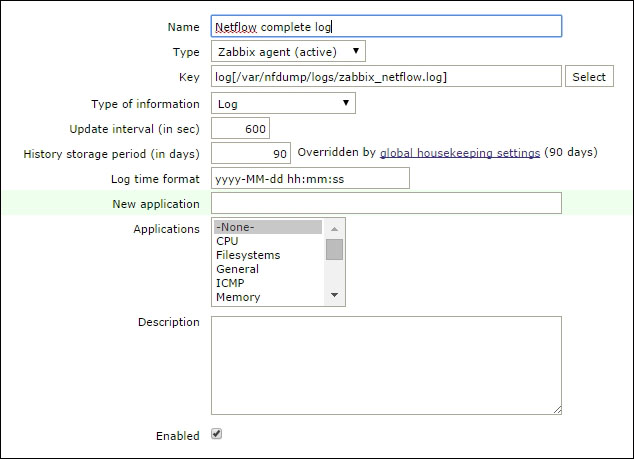
Task: Pick General in the Applications list
Action: (267, 269)
